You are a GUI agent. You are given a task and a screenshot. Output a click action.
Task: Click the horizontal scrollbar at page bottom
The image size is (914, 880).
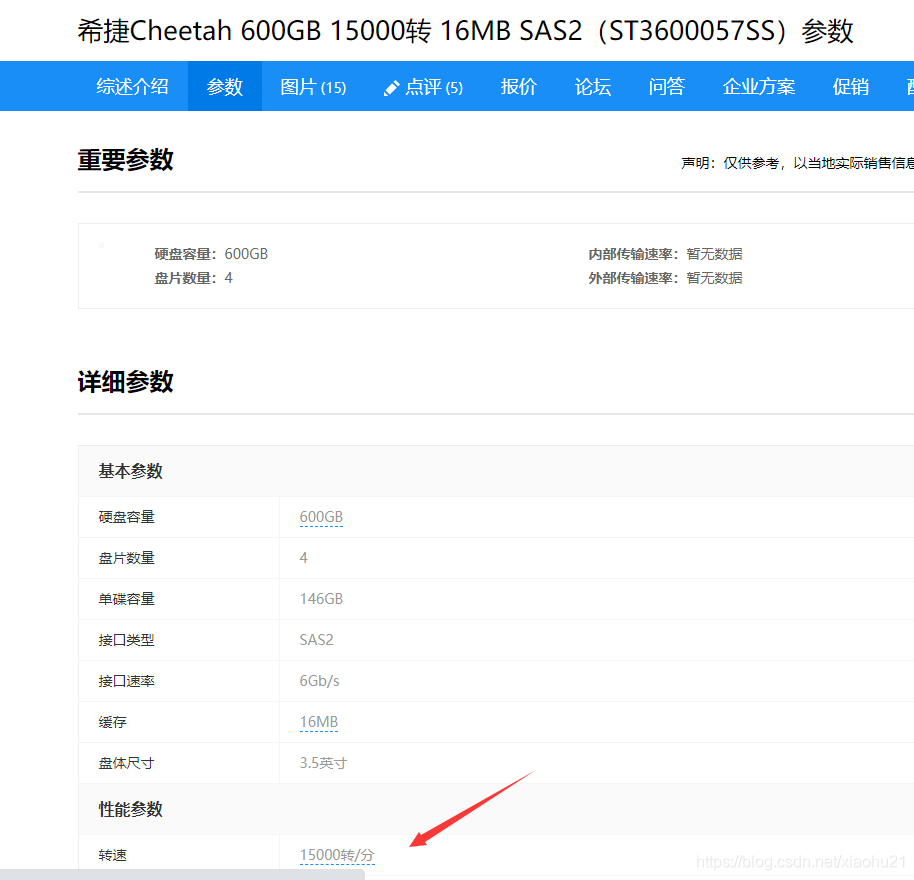[x=182, y=874]
